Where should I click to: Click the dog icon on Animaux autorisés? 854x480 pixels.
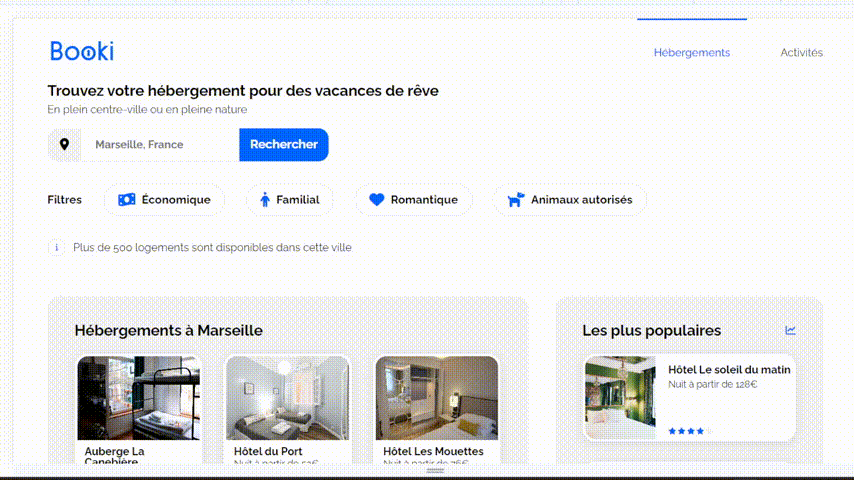515,200
